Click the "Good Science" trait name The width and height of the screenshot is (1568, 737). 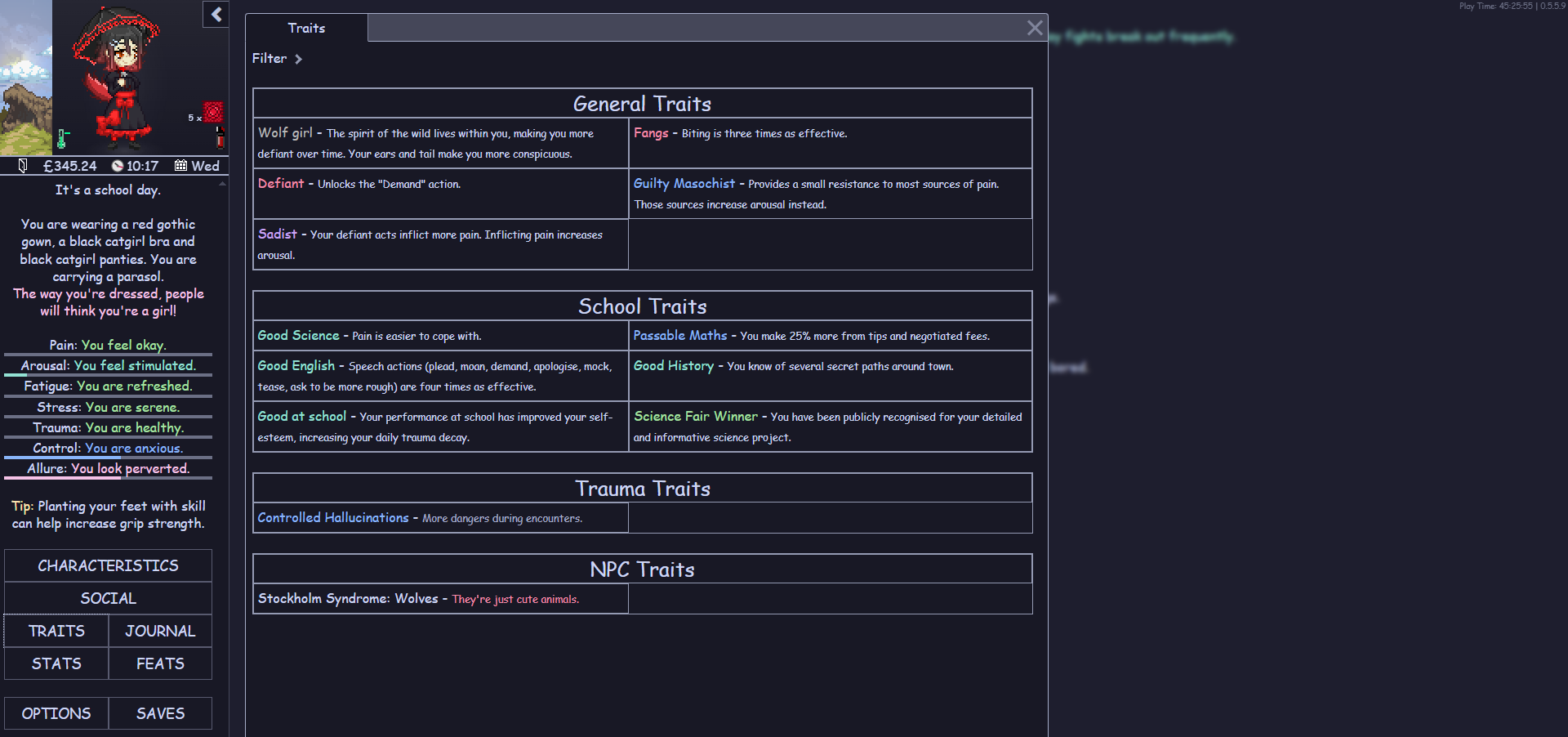click(x=298, y=335)
